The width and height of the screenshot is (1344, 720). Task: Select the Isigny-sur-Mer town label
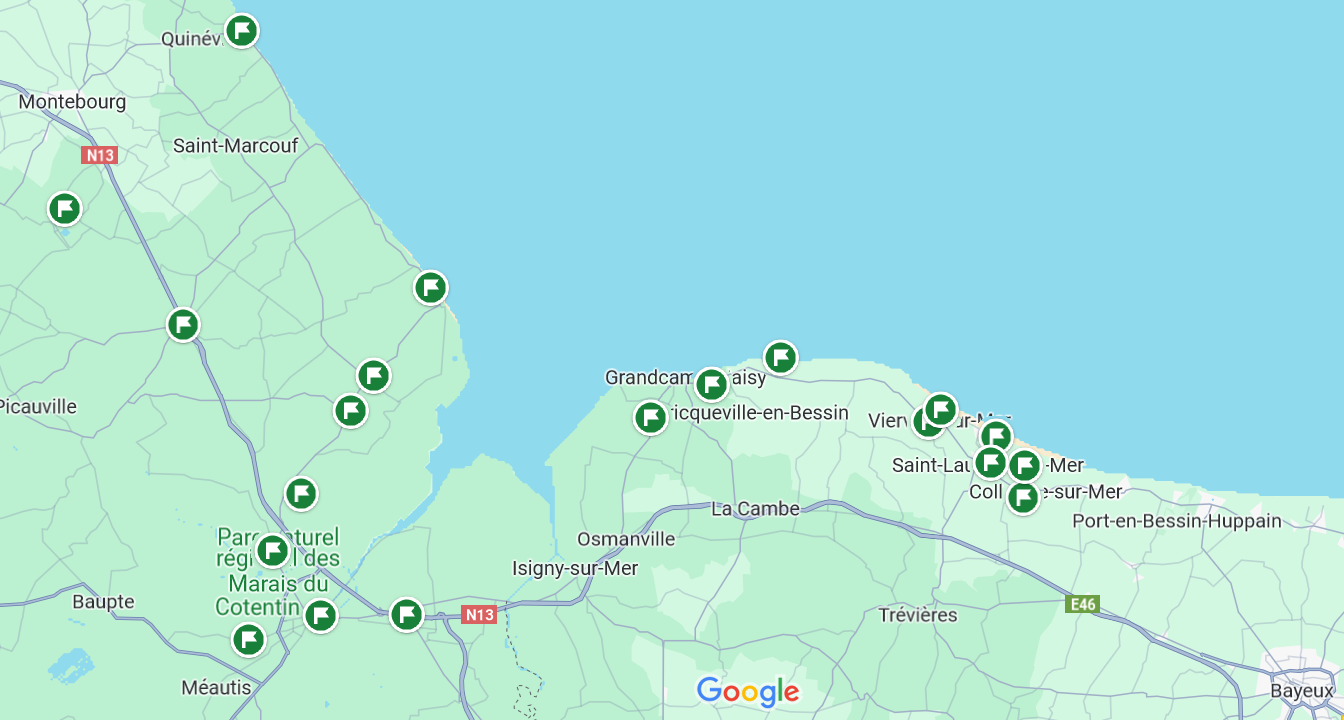pyautogui.click(x=575, y=568)
